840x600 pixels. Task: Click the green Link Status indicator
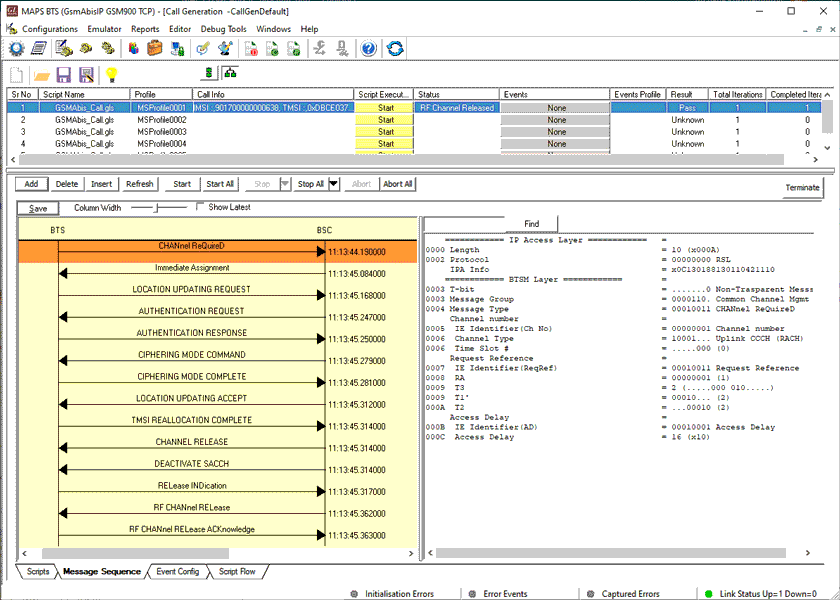(708, 594)
